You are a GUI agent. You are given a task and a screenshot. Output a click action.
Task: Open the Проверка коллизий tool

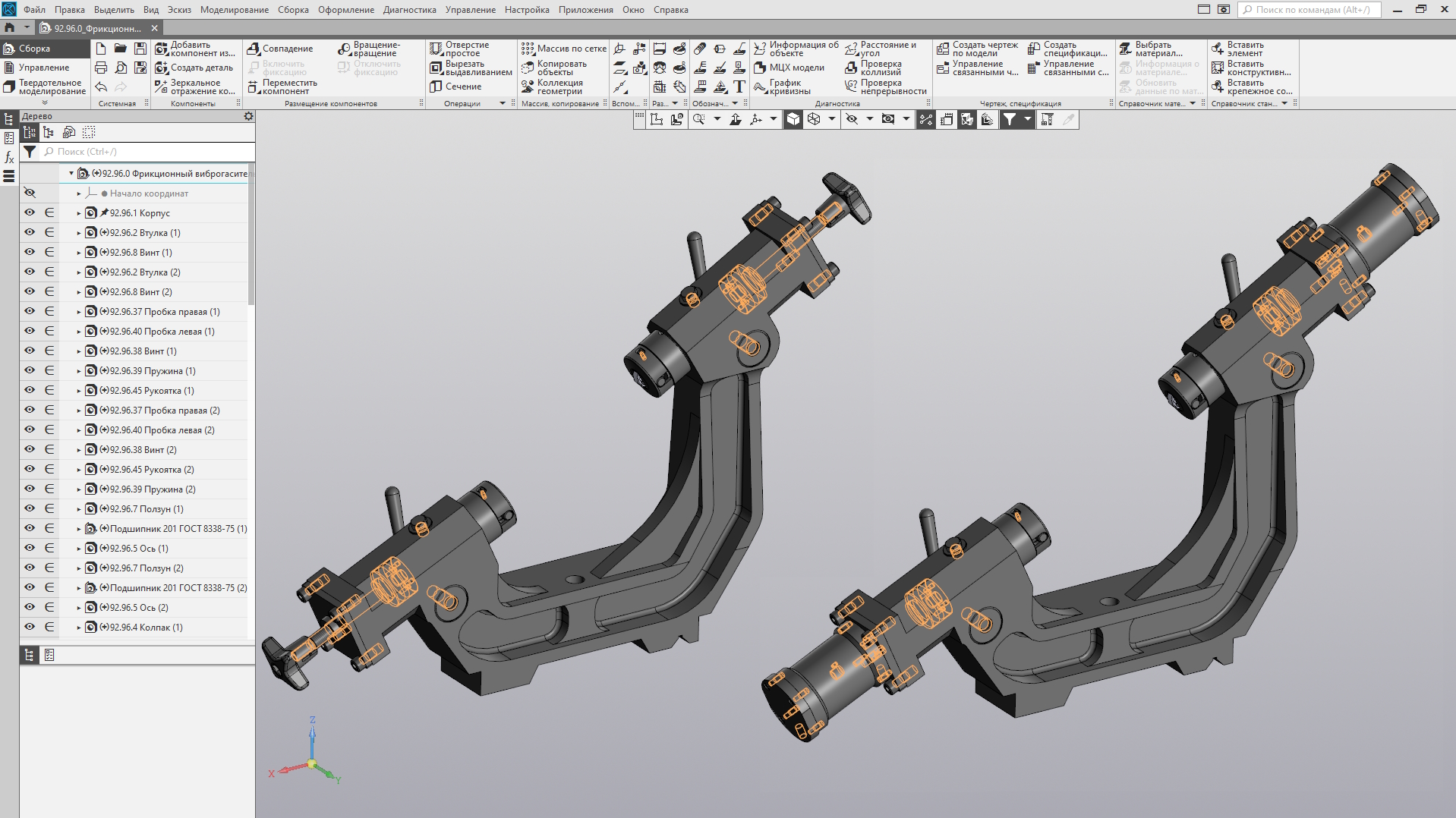pos(874,68)
